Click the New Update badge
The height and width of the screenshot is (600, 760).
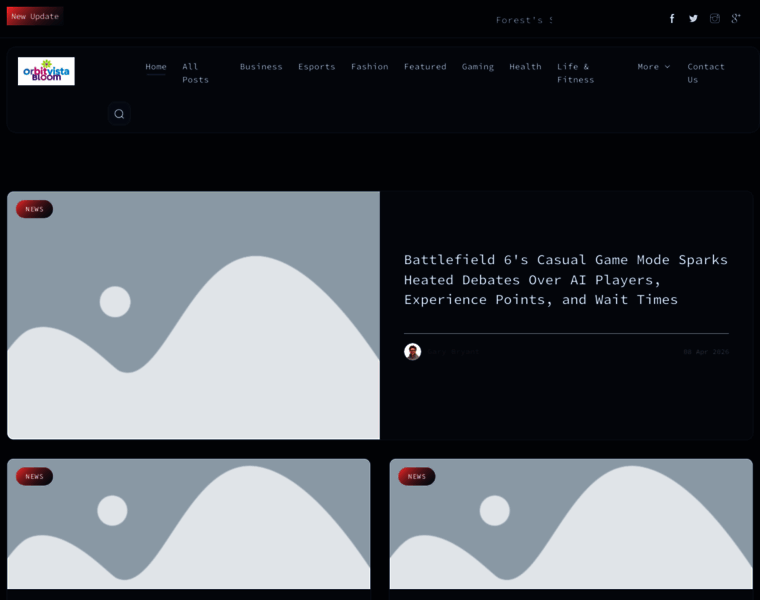tap(35, 16)
